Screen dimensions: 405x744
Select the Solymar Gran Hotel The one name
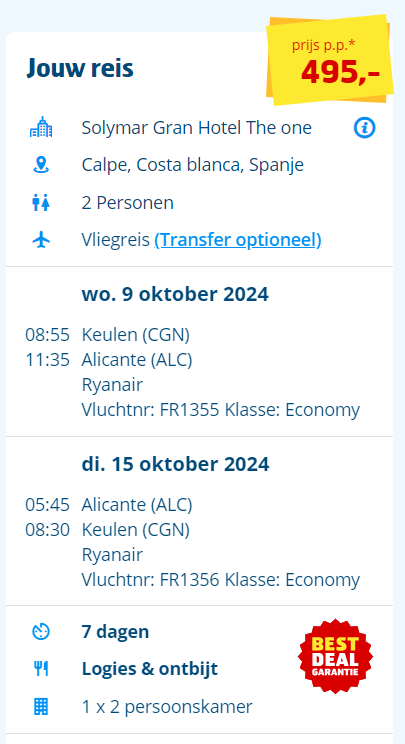tap(196, 128)
